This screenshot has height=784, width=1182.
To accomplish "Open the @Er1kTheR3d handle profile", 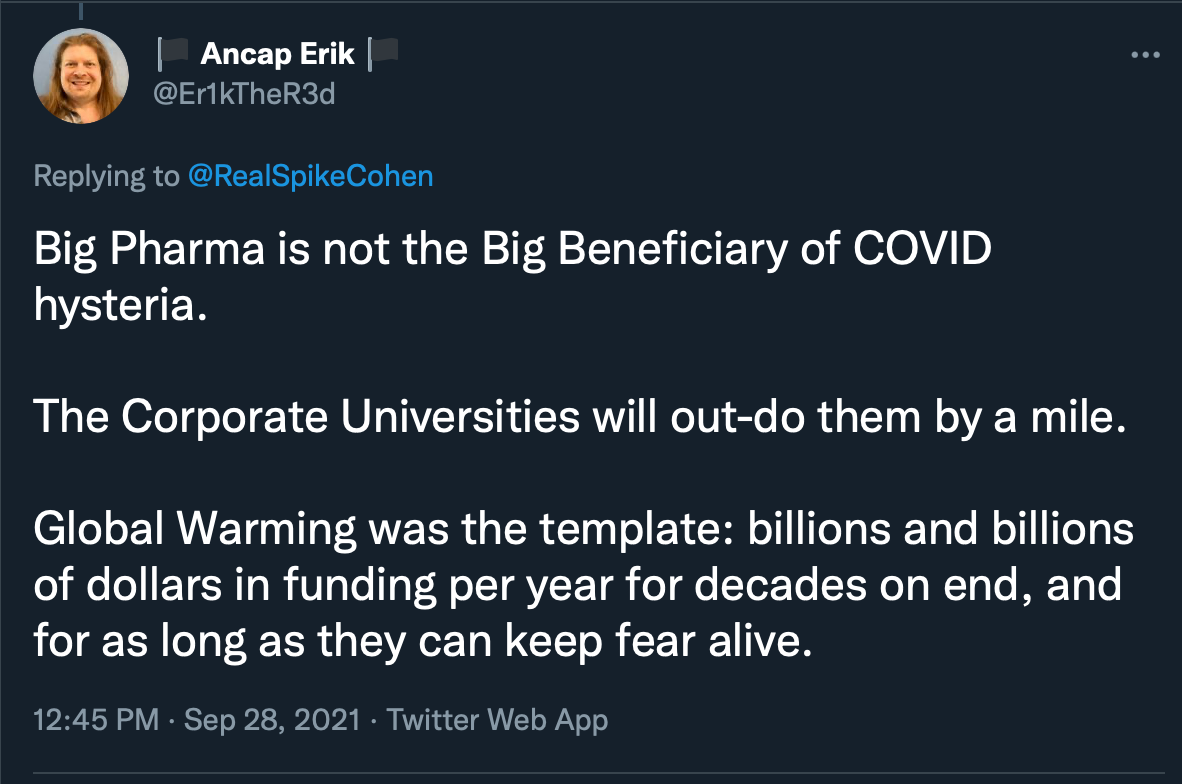I will click(244, 94).
